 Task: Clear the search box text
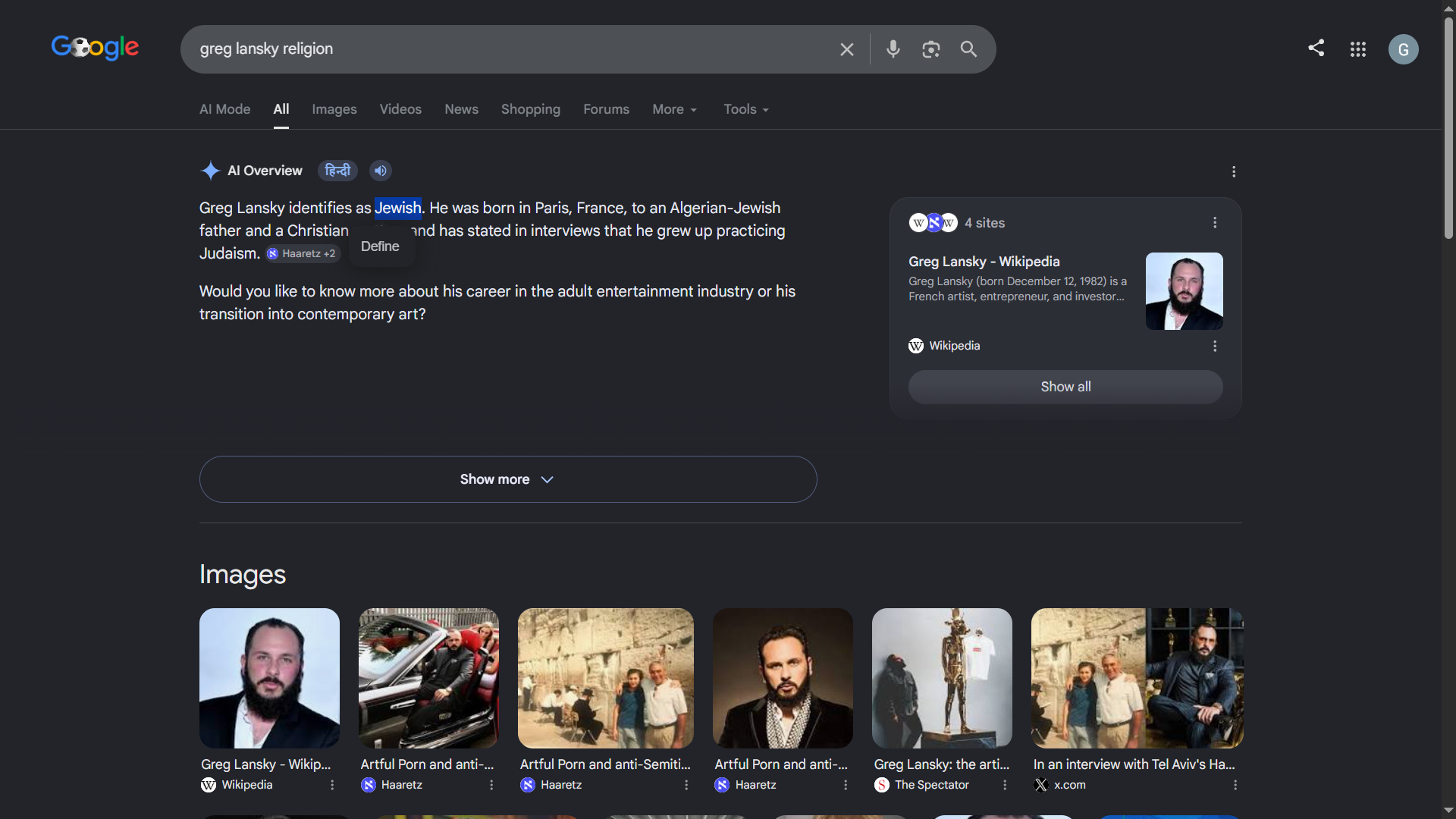[x=847, y=49]
